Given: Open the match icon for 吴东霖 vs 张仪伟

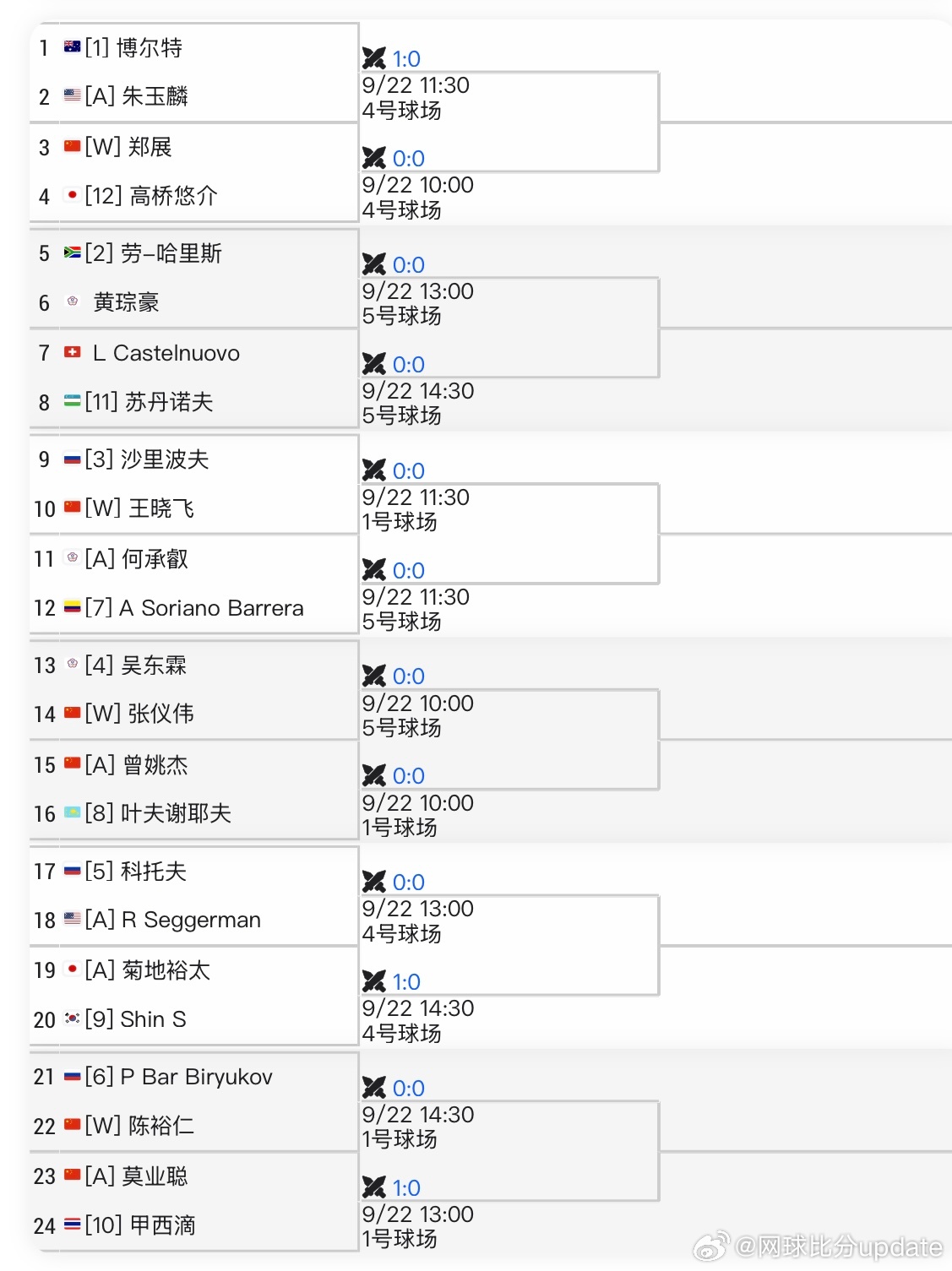Looking at the screenshot, I should coord(373,676).
